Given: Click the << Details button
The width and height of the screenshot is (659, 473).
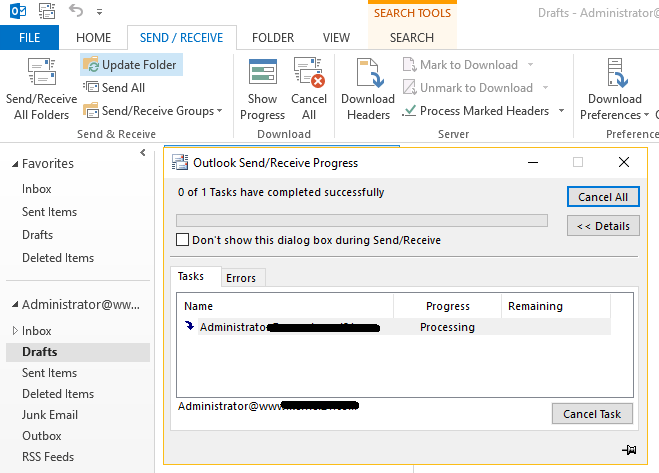Looking at the screenshot, I should point(603,226).
